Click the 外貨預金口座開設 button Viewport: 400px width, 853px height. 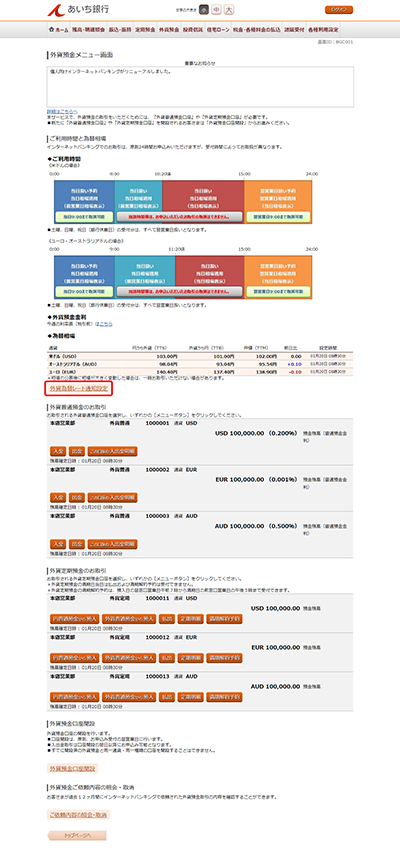(72, 769)
